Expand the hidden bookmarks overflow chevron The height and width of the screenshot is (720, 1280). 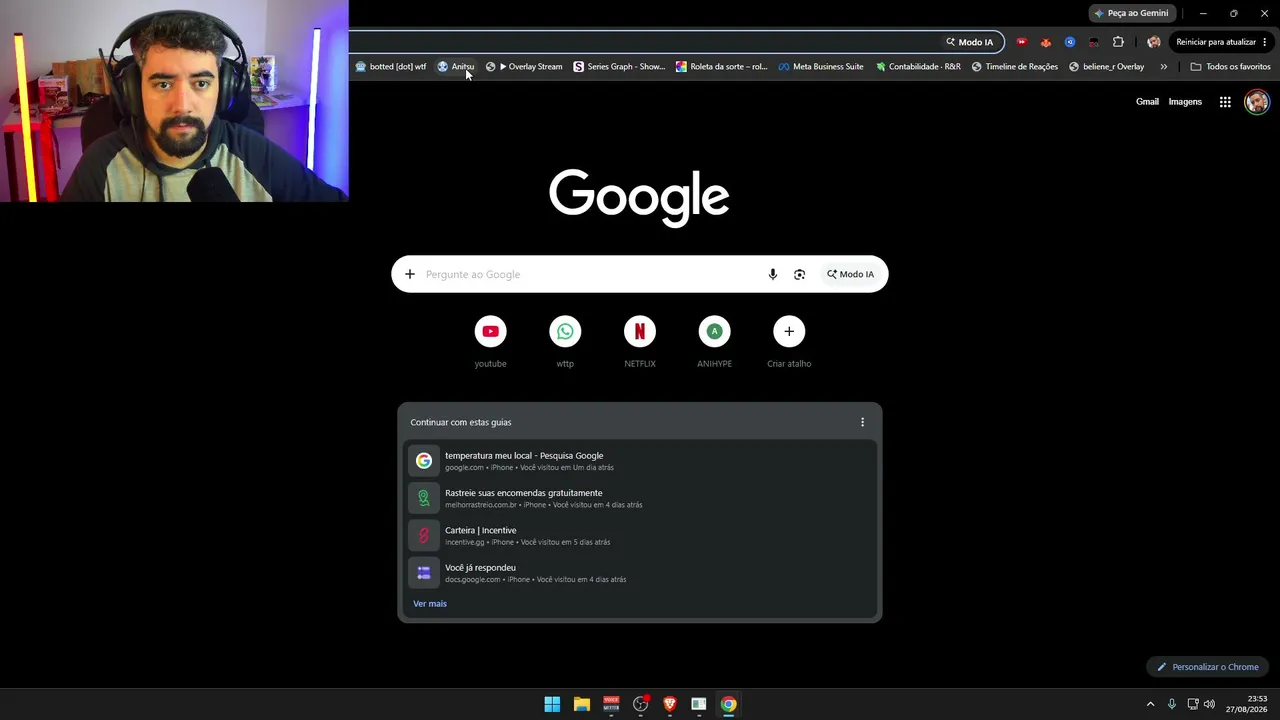click(1163, 67)
